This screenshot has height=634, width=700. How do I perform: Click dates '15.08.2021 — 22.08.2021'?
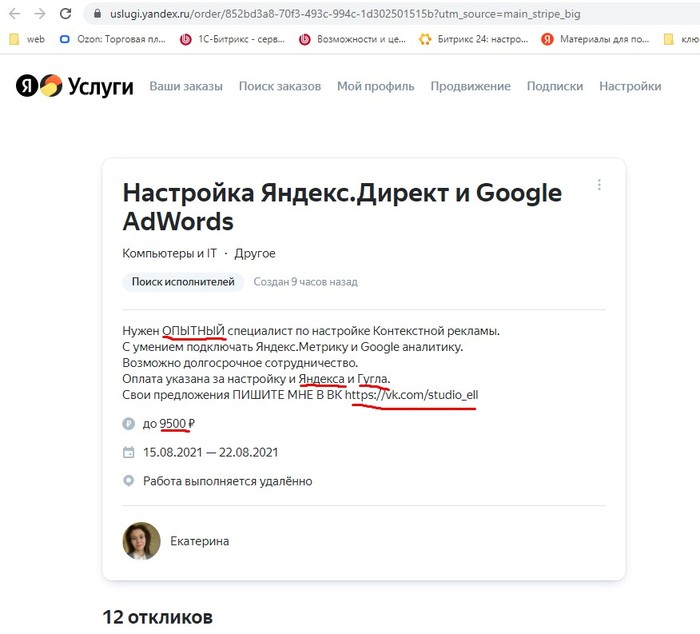[210, 452]
